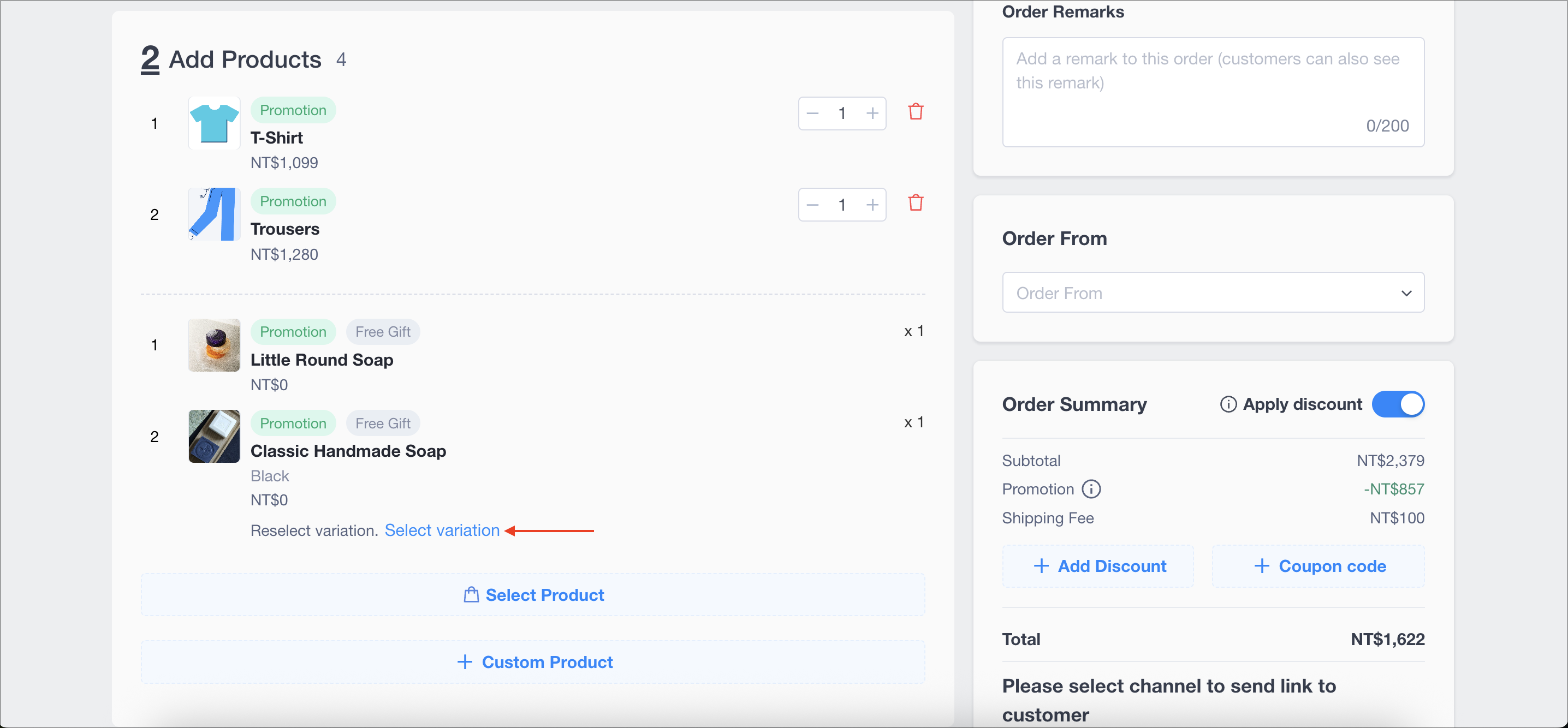The height and width of the screenshot is (728, 1568).
Task: Click the info icon next to Apply discount
Action: [x=1228, y=404]
